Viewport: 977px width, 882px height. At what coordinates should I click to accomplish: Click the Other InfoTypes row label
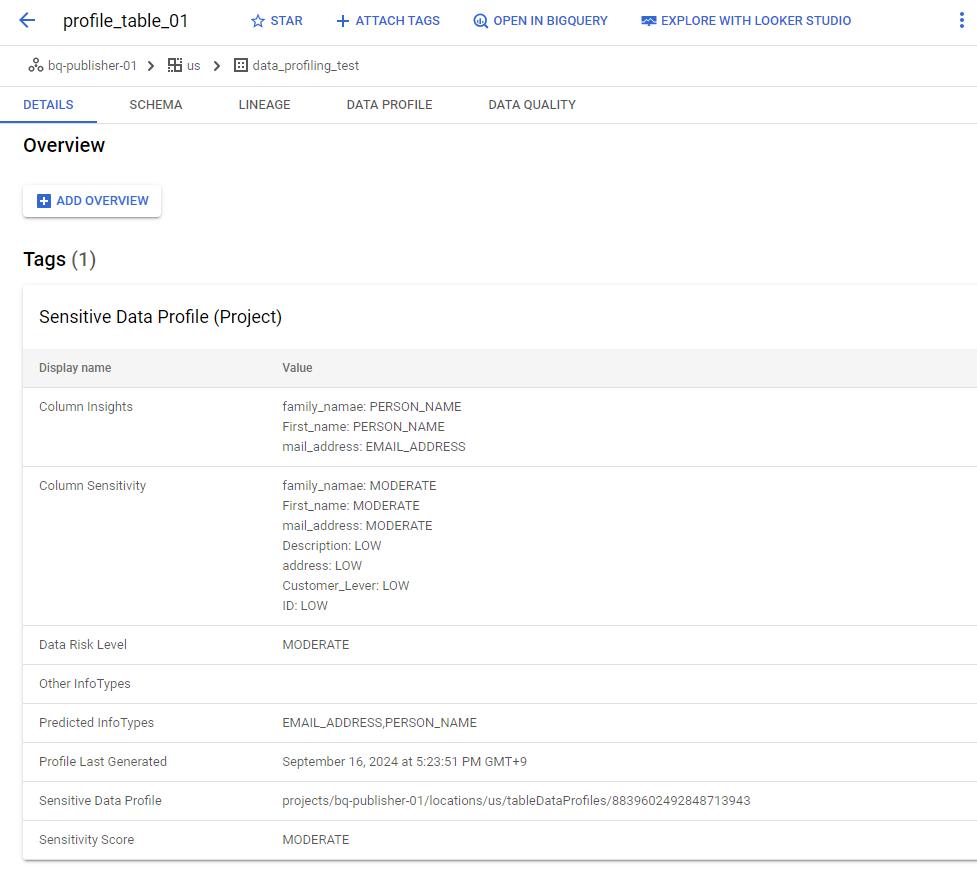pyautogui.click(x=85, y=684)
